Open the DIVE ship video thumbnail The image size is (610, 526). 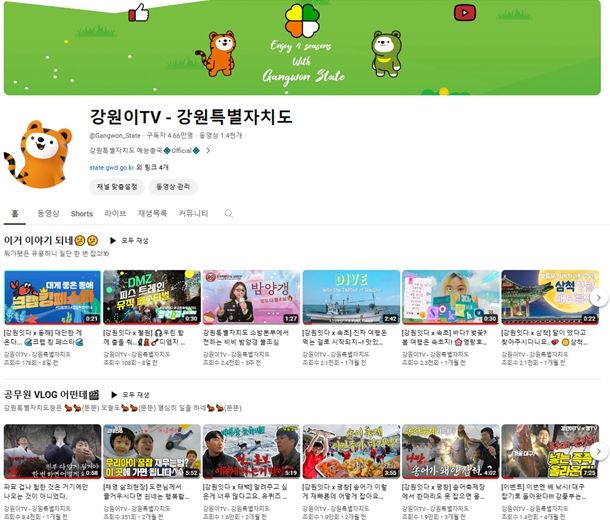coord(351,297)
